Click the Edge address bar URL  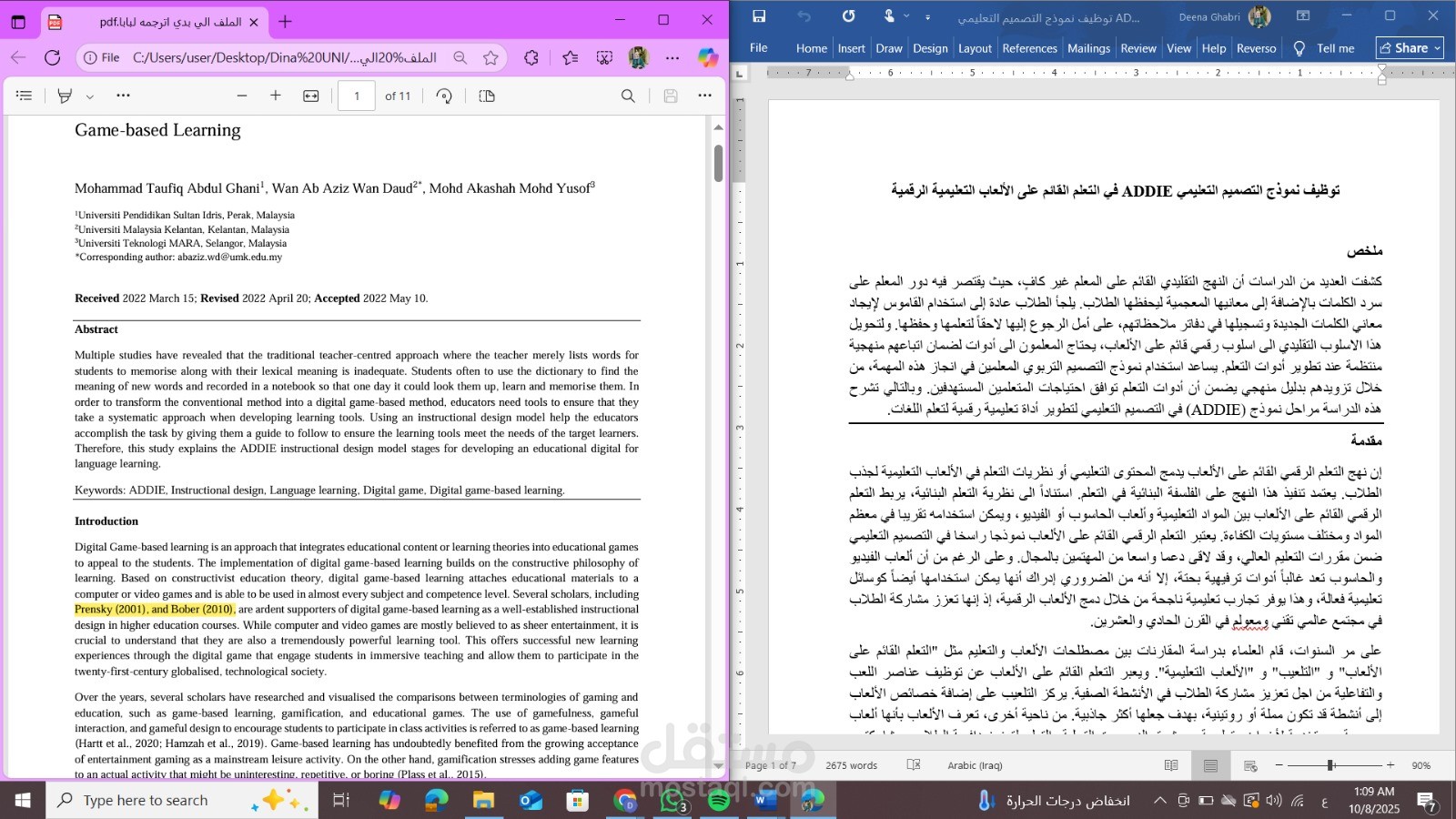pos(285,57)
